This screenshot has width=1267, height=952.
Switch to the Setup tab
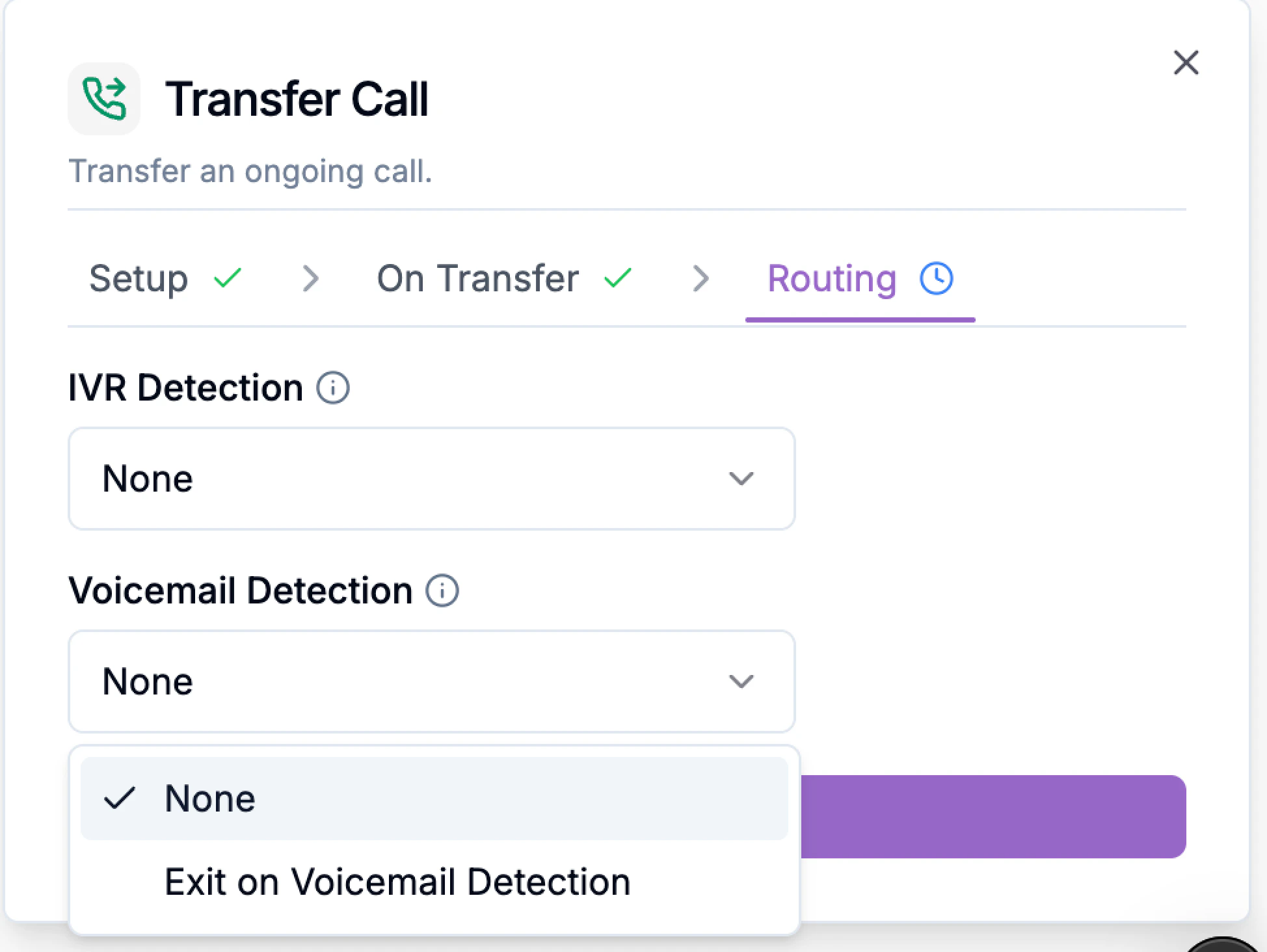(x=138, y=278)
